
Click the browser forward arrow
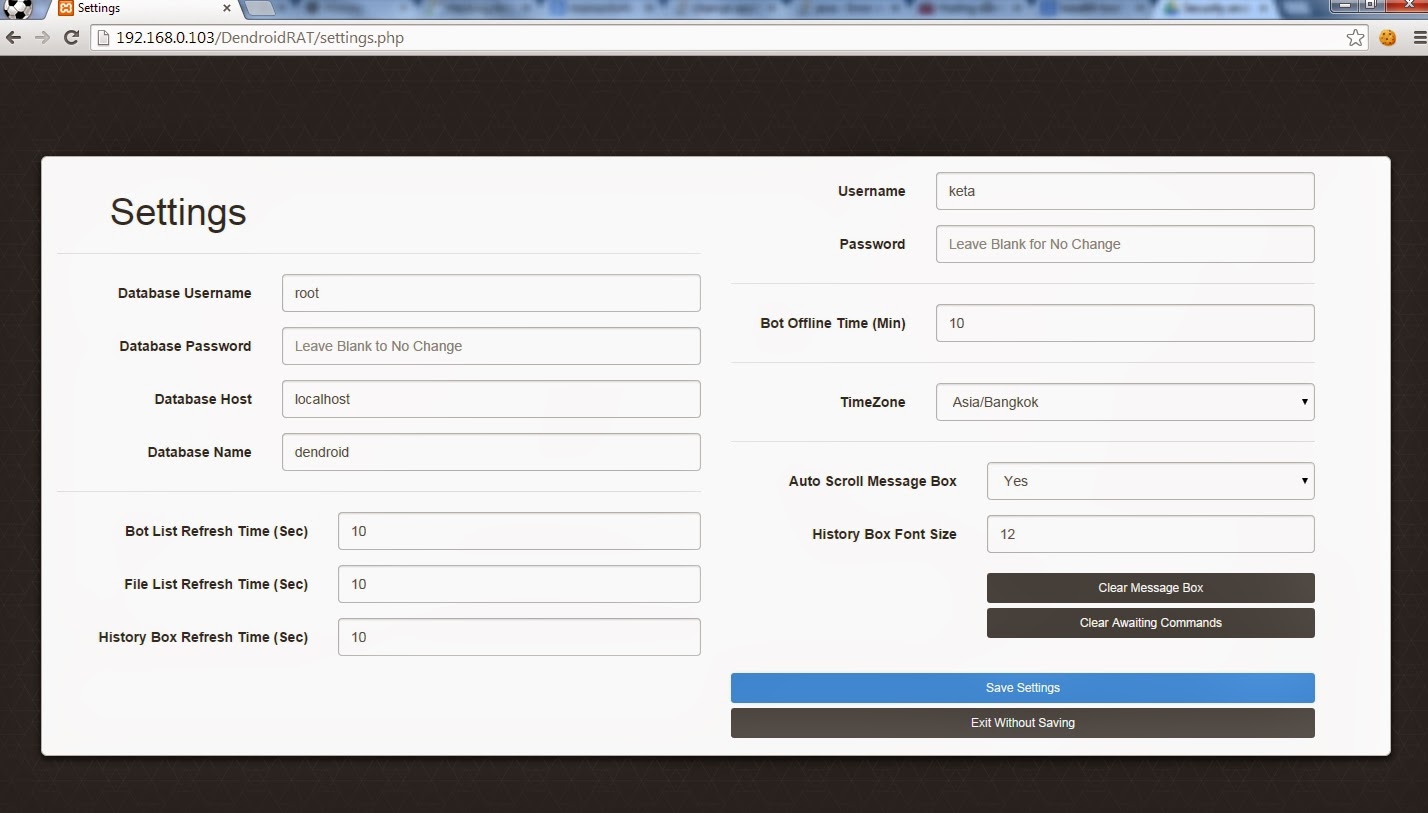pos(42,38)
